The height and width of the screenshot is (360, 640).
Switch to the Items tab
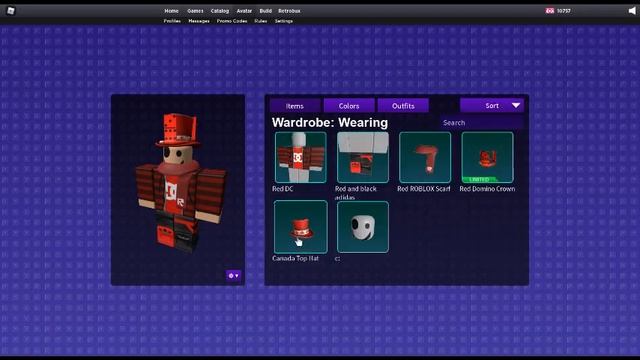pos(295,106)
